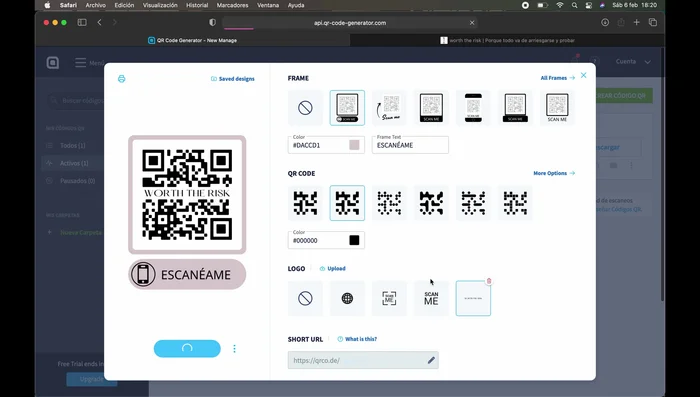Open the Visualización menu
Screen dimensions: 700x397
point(160,5)
